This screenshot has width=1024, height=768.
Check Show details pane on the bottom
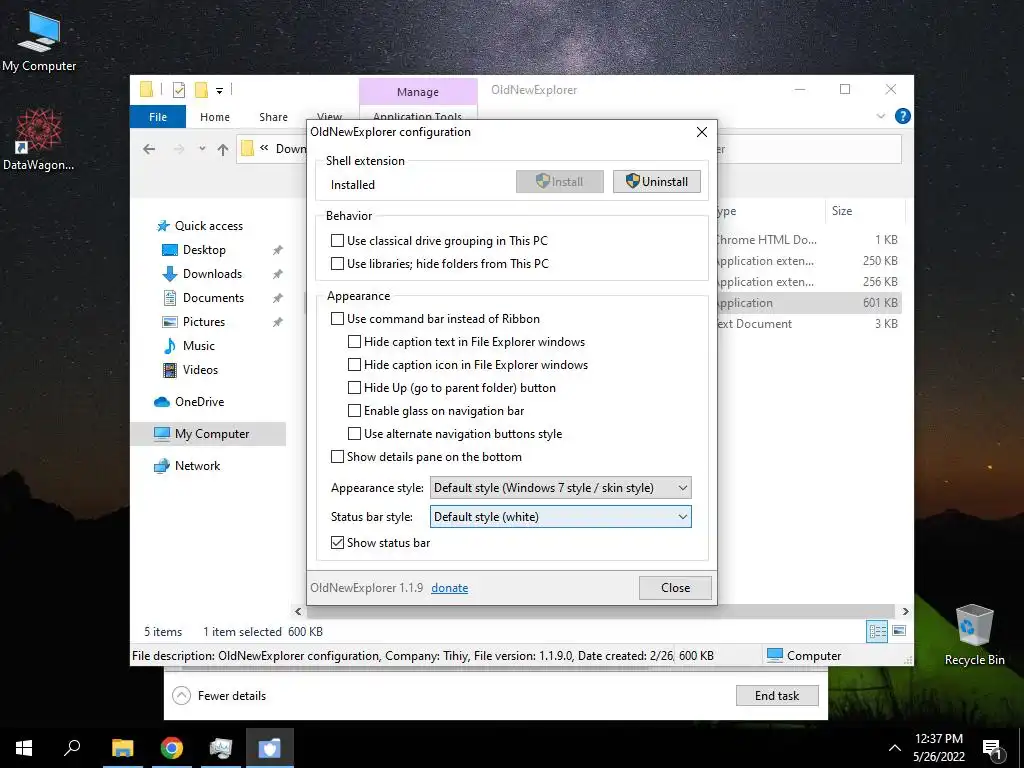[x=337, y=456]
